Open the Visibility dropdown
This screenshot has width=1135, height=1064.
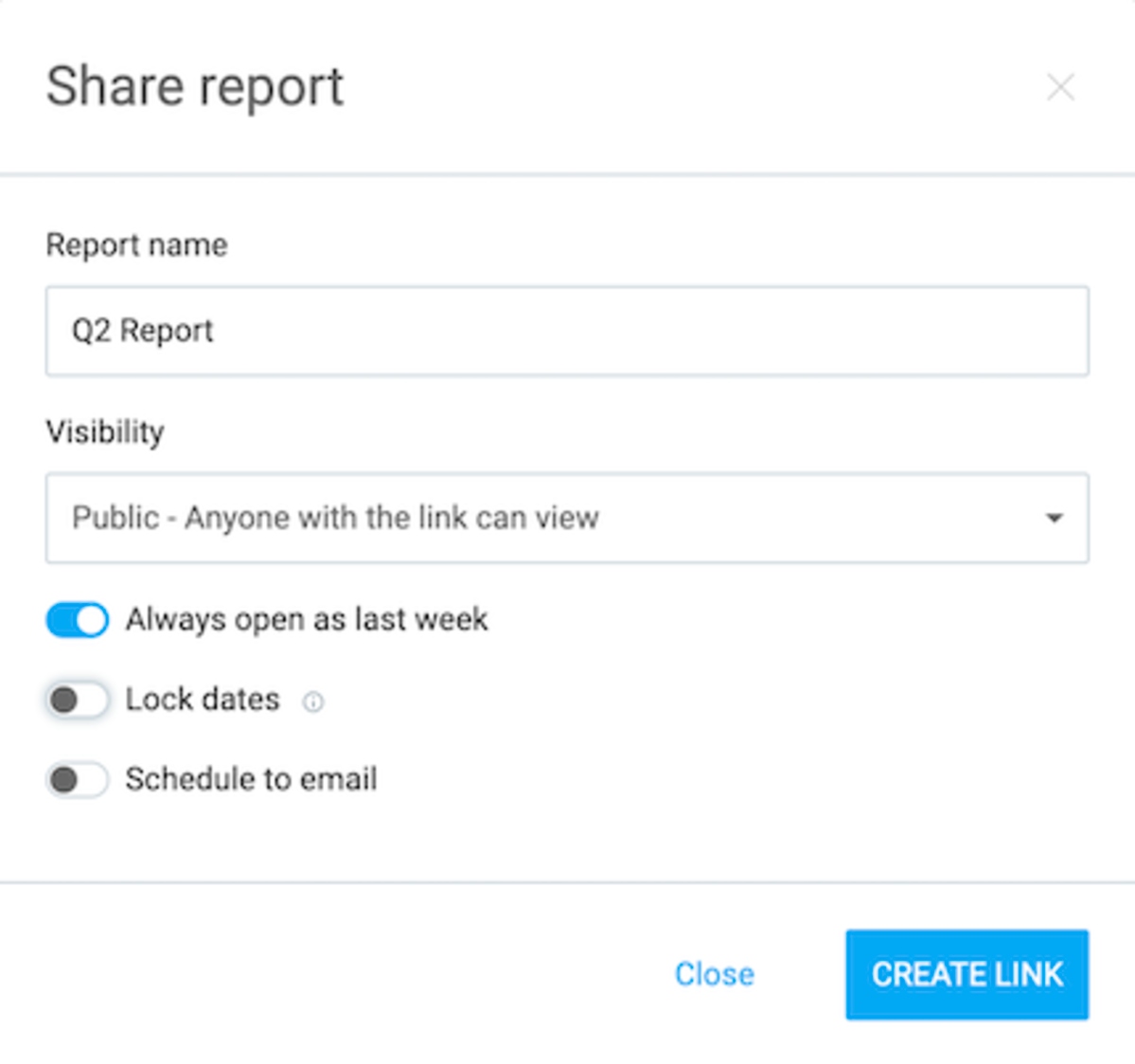pos(566,518)
